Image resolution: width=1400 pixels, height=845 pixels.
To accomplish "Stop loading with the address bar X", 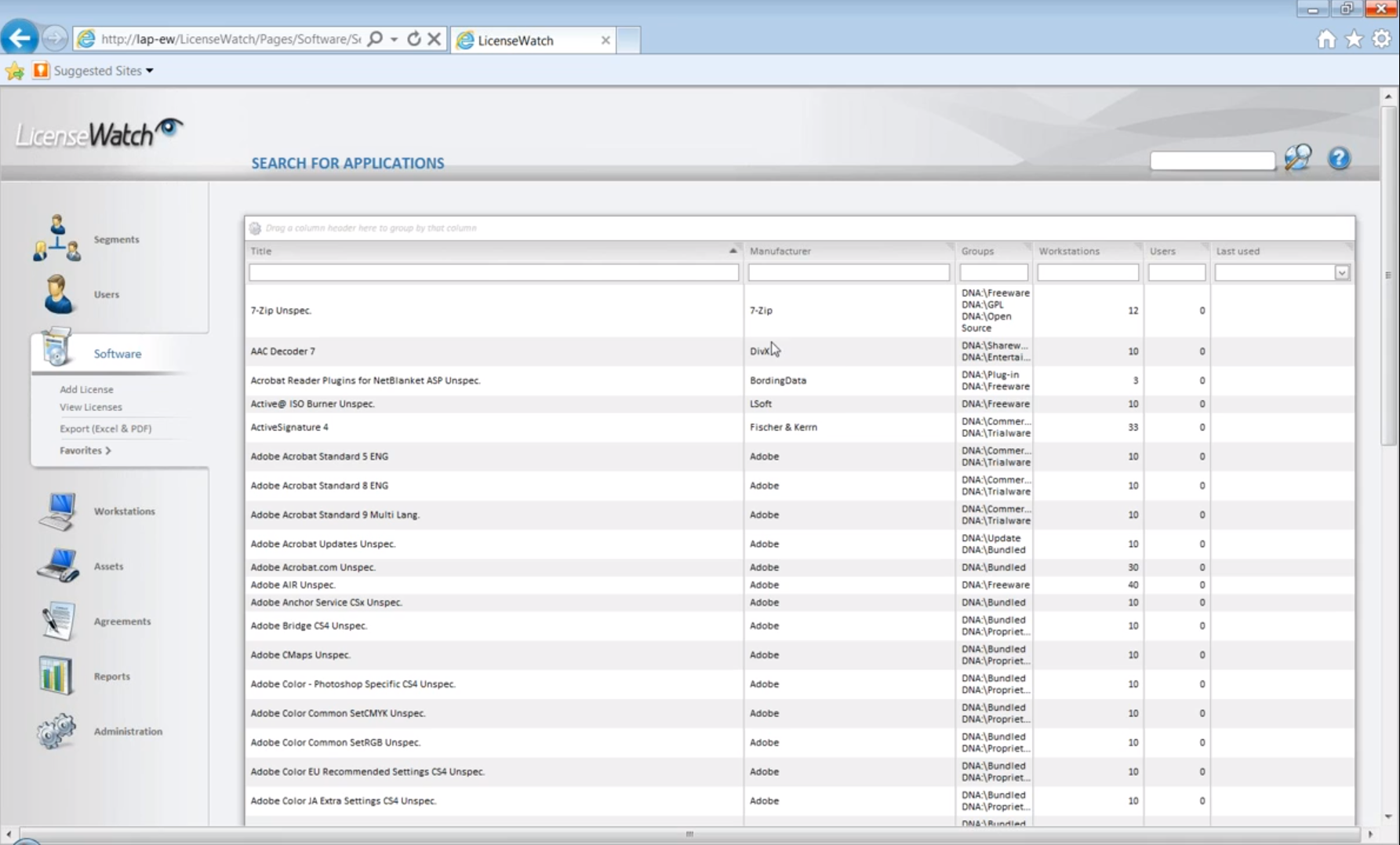I will (x=434, y=38).
